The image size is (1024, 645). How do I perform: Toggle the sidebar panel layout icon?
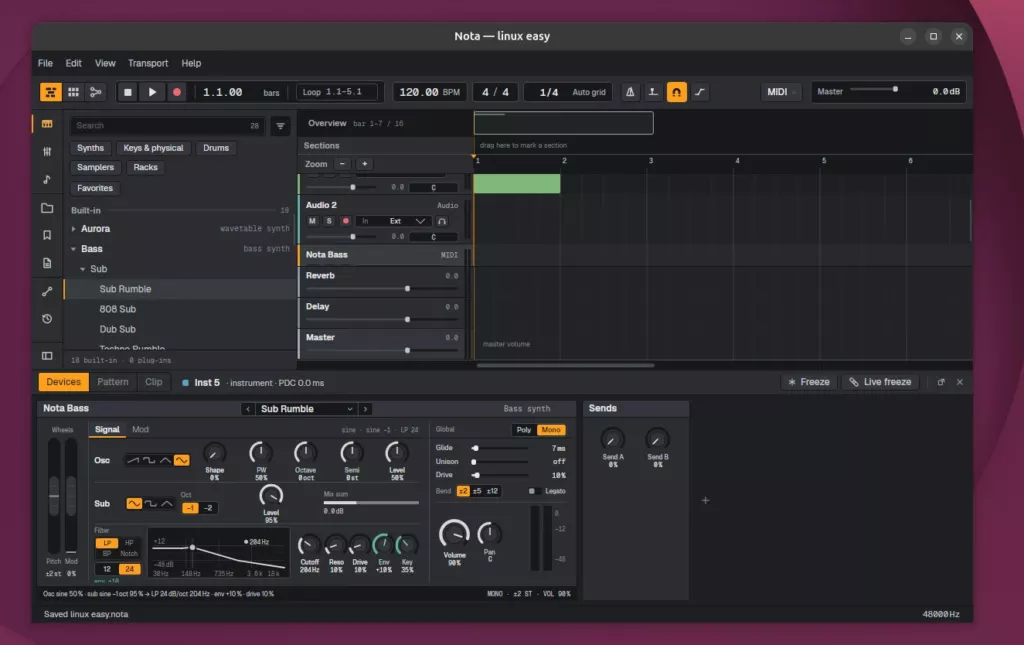click(47, 356)
